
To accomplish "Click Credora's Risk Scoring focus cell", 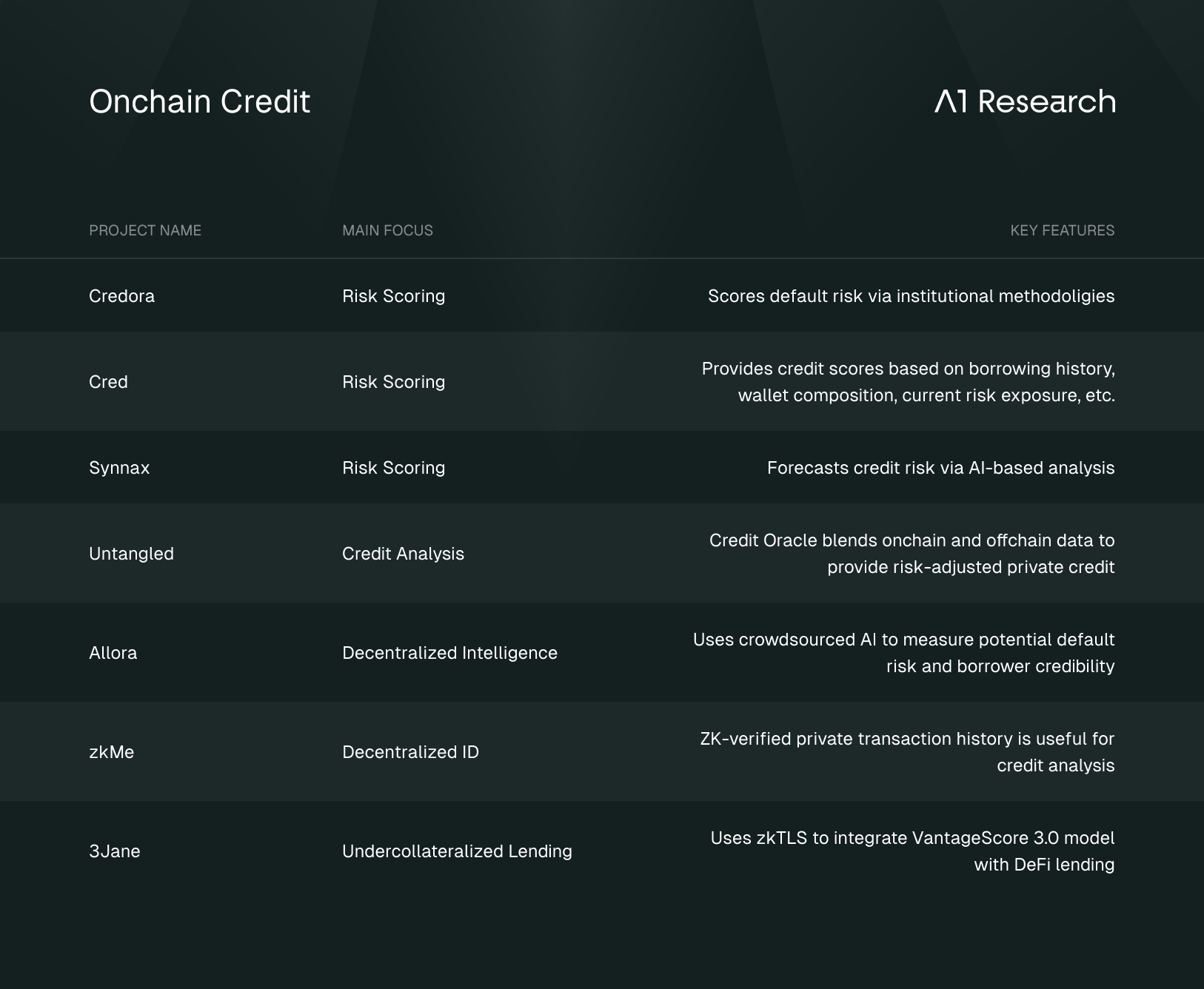I will pyautogui.click(x=393, y=296).
